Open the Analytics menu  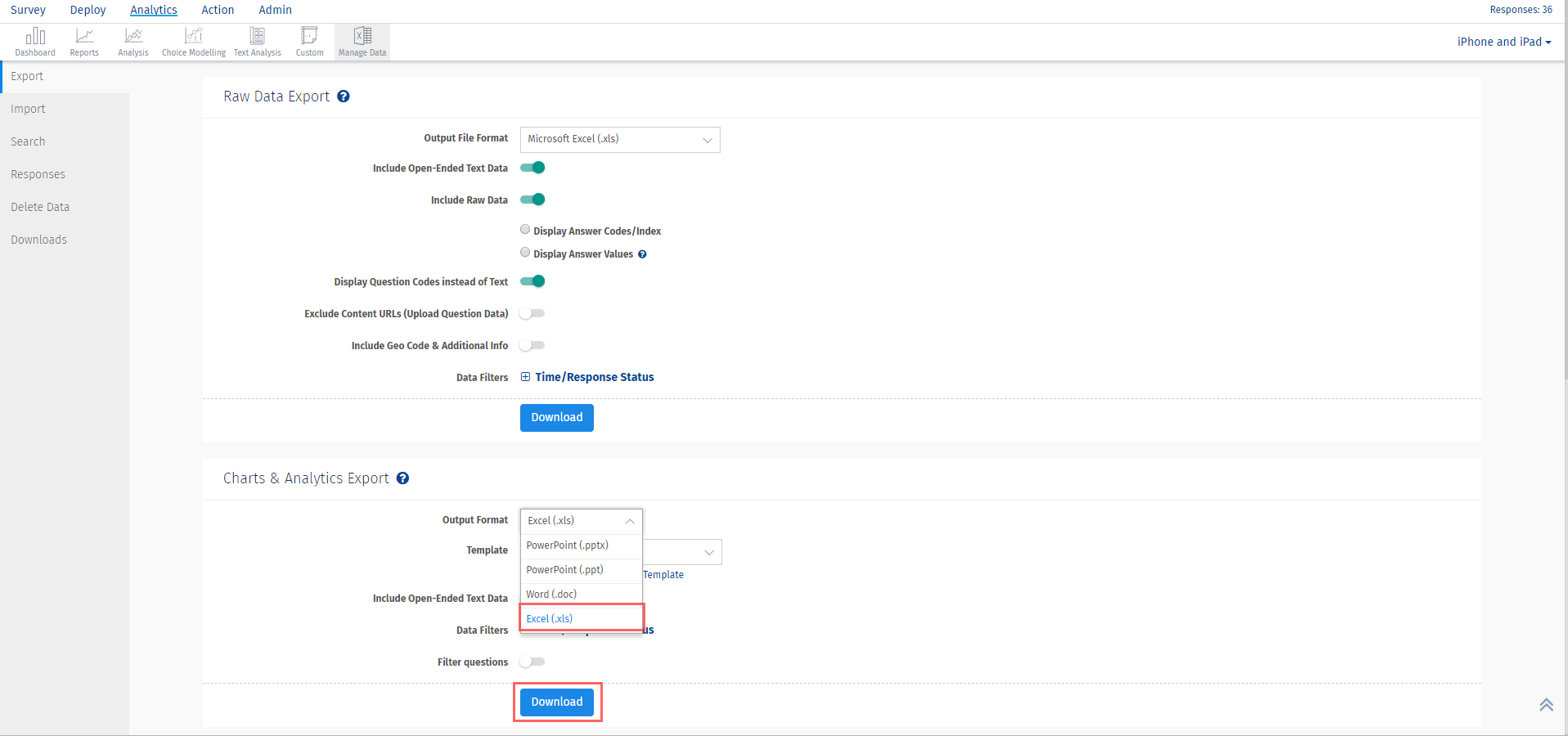pyautogui.click(x=154, y=10)
